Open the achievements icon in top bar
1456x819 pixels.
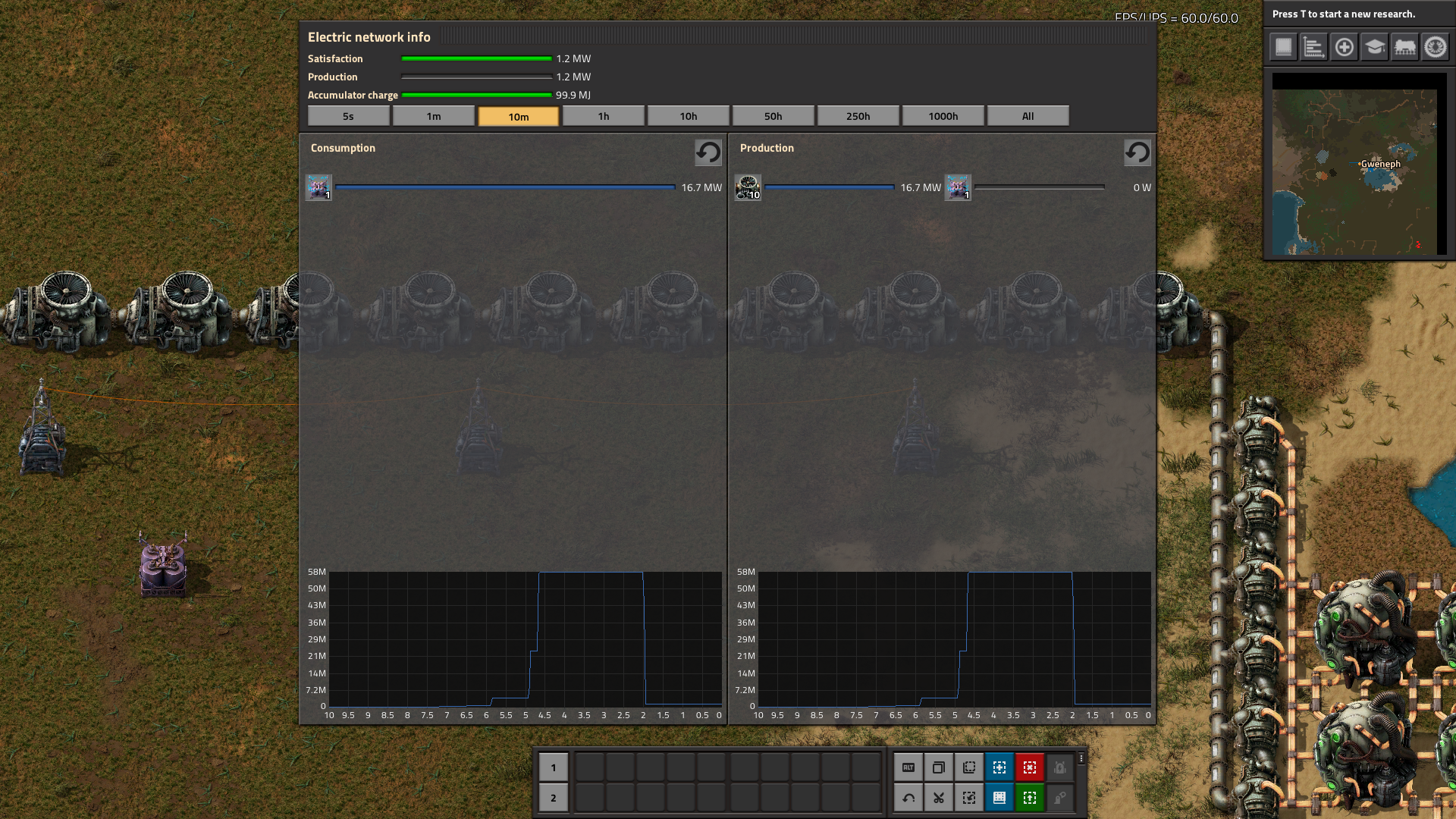click(x=1435, y=47)
